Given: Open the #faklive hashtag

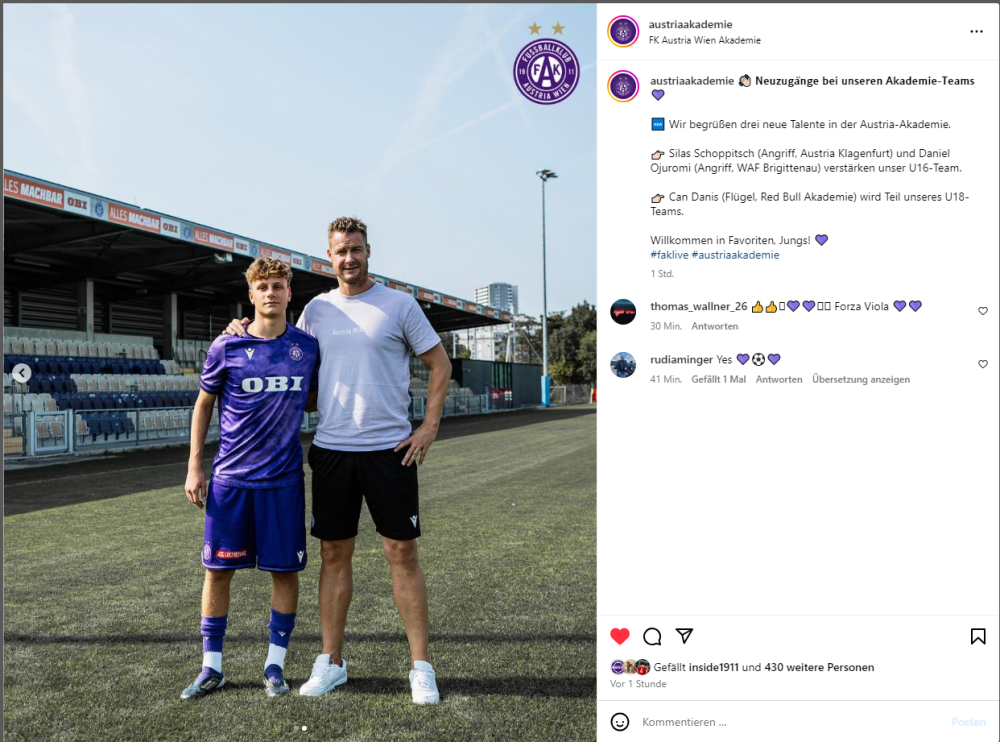Looking at the screenshot, I should coord(669,255).
